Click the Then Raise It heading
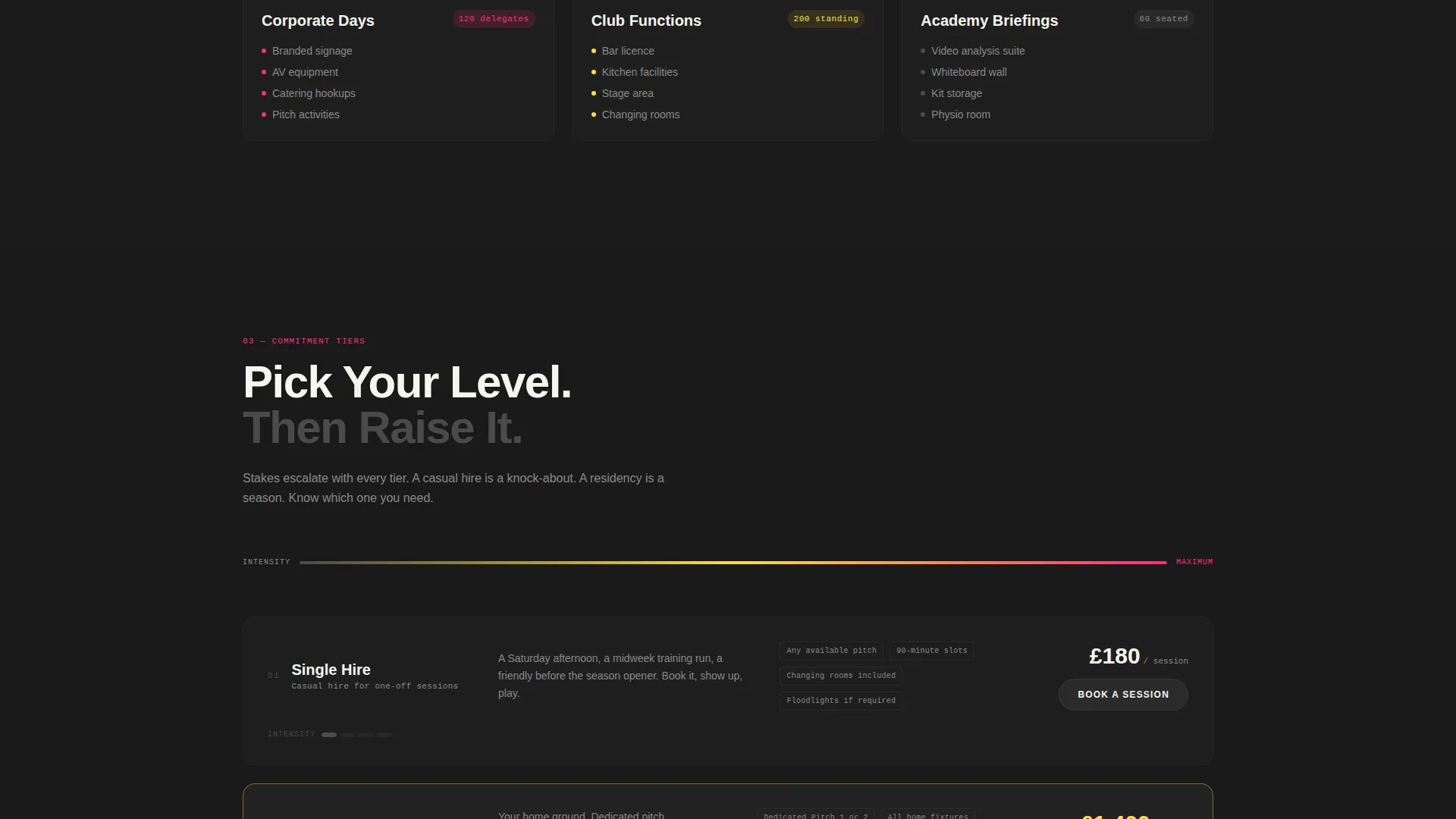Image resolution: width=1456 pixels, height=819 pixels. pyautogui.click(x=382, y=428)
